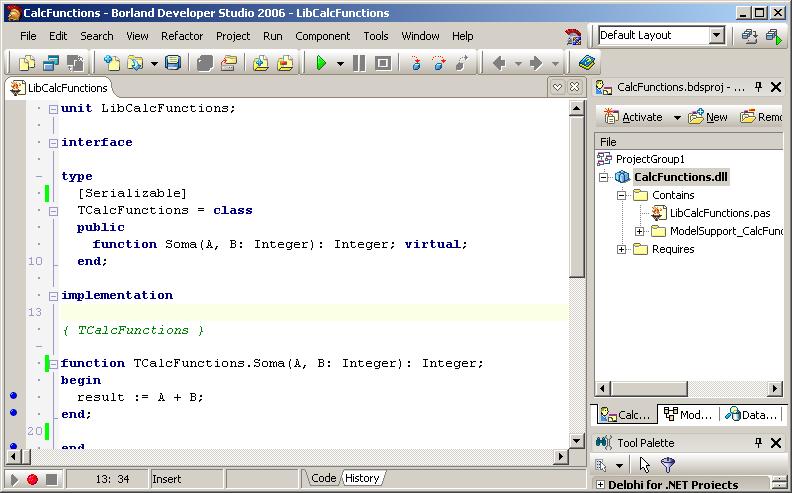
Task: Open the Default Layout dropdown
Action: [x=716, y=36]
